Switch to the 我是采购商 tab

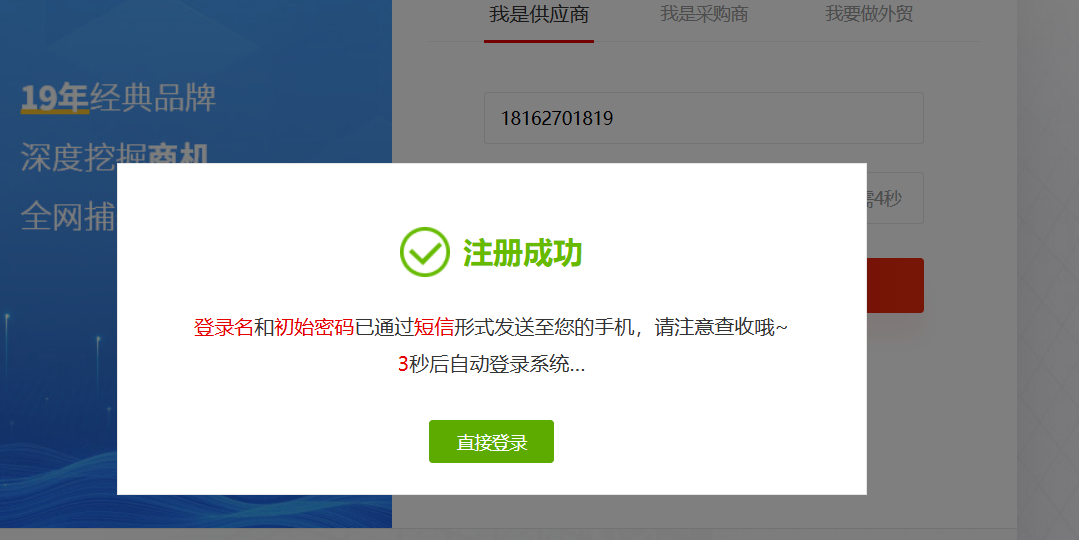click(x=704, y=14)
